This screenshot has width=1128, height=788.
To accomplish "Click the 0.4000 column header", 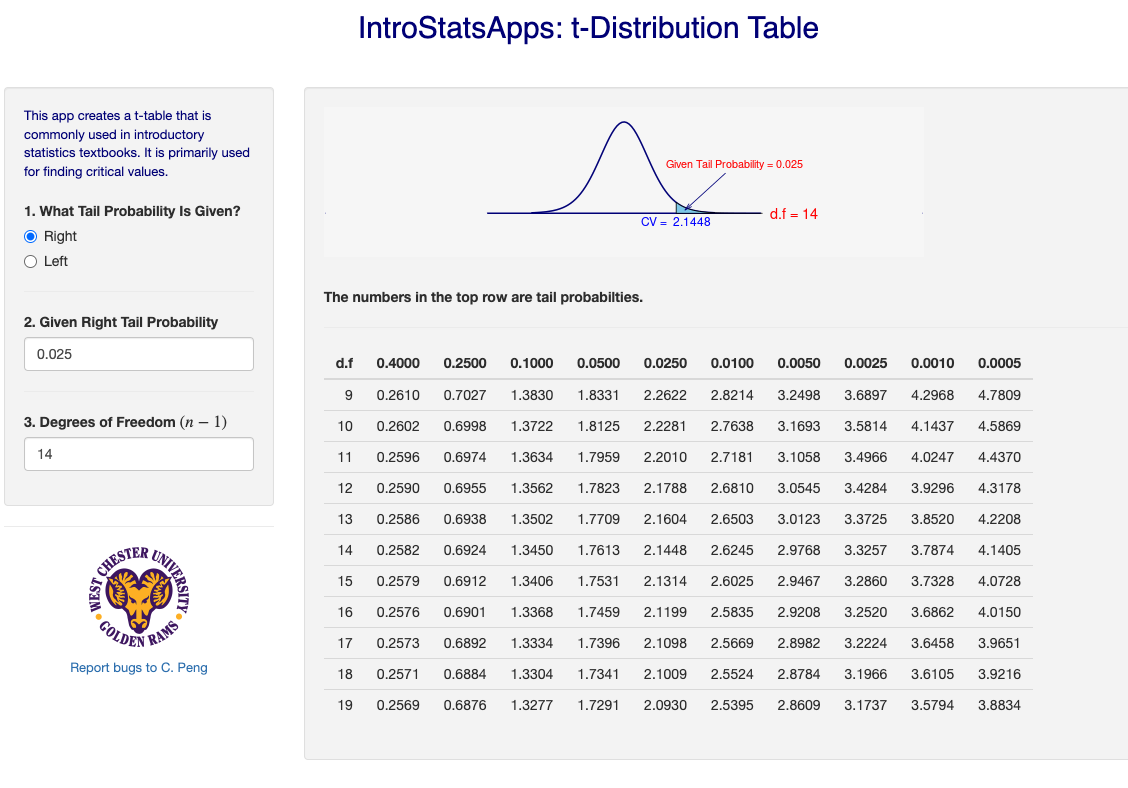I will tap(398, 363).
